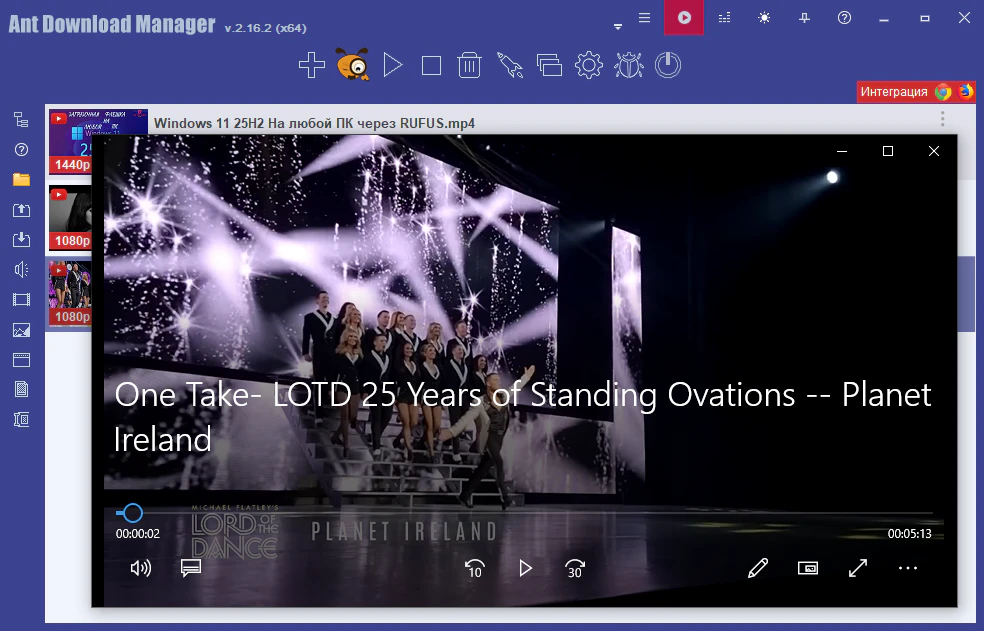Skip back 10 seconds in the player
The width and height of the screenshot is (984, 631).
pos(474,568)
